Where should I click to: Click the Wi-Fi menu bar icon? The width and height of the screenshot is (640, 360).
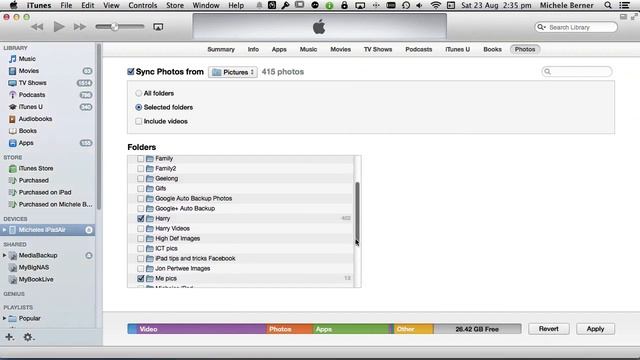pos(436,5)
